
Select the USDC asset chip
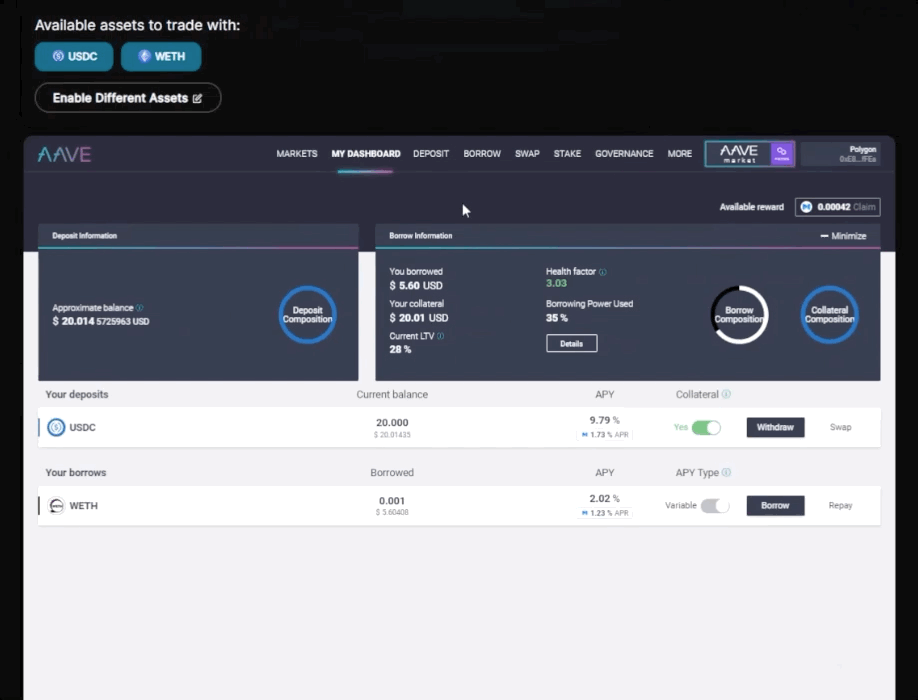point(74,57)
